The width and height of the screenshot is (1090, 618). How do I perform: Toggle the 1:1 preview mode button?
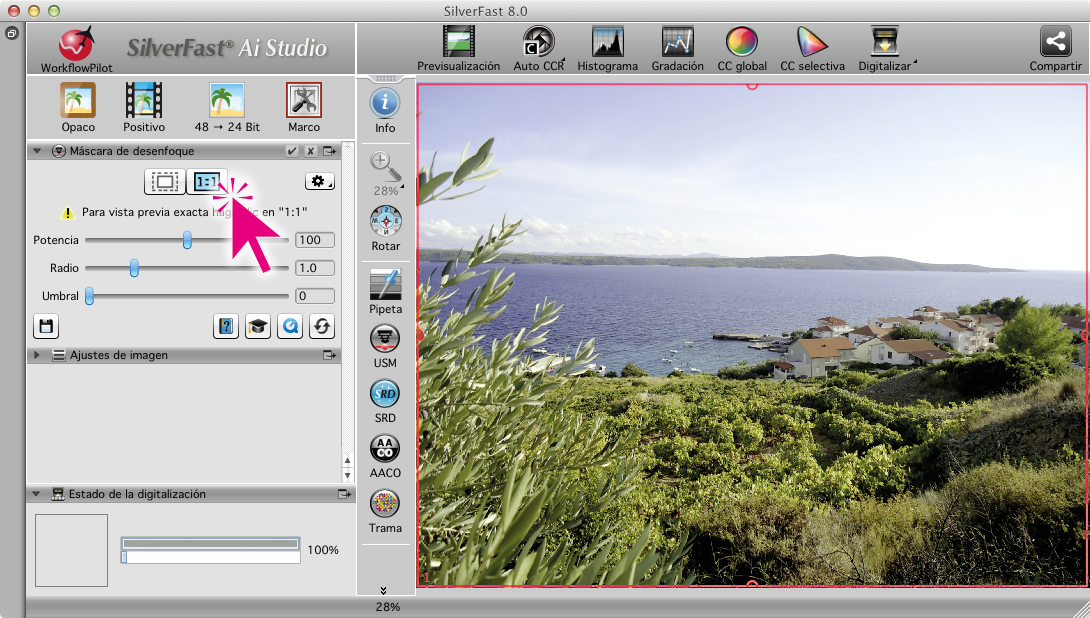[x=207, y=181]
